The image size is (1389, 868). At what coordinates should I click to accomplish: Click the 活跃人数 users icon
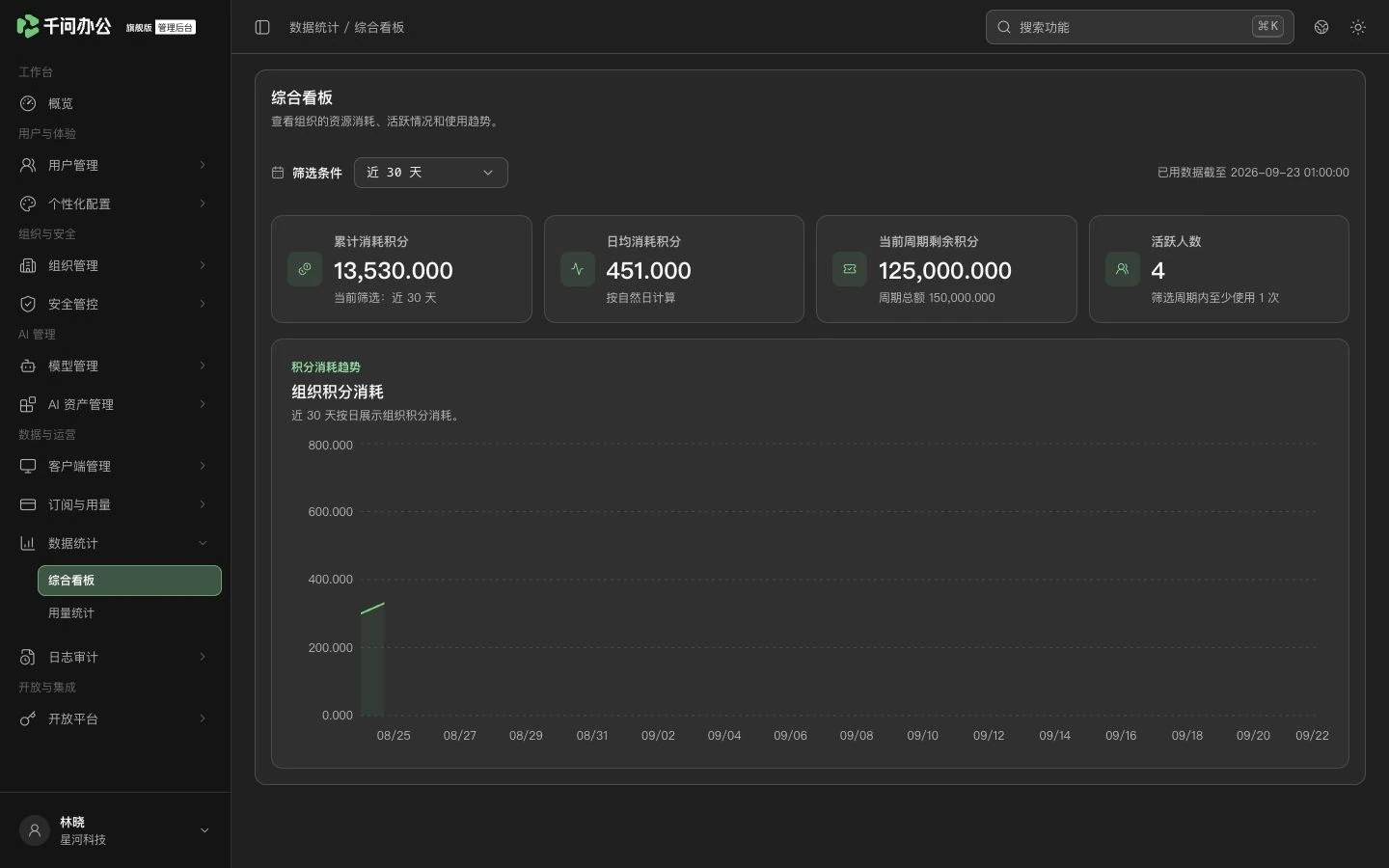(x=1123, y=269)
